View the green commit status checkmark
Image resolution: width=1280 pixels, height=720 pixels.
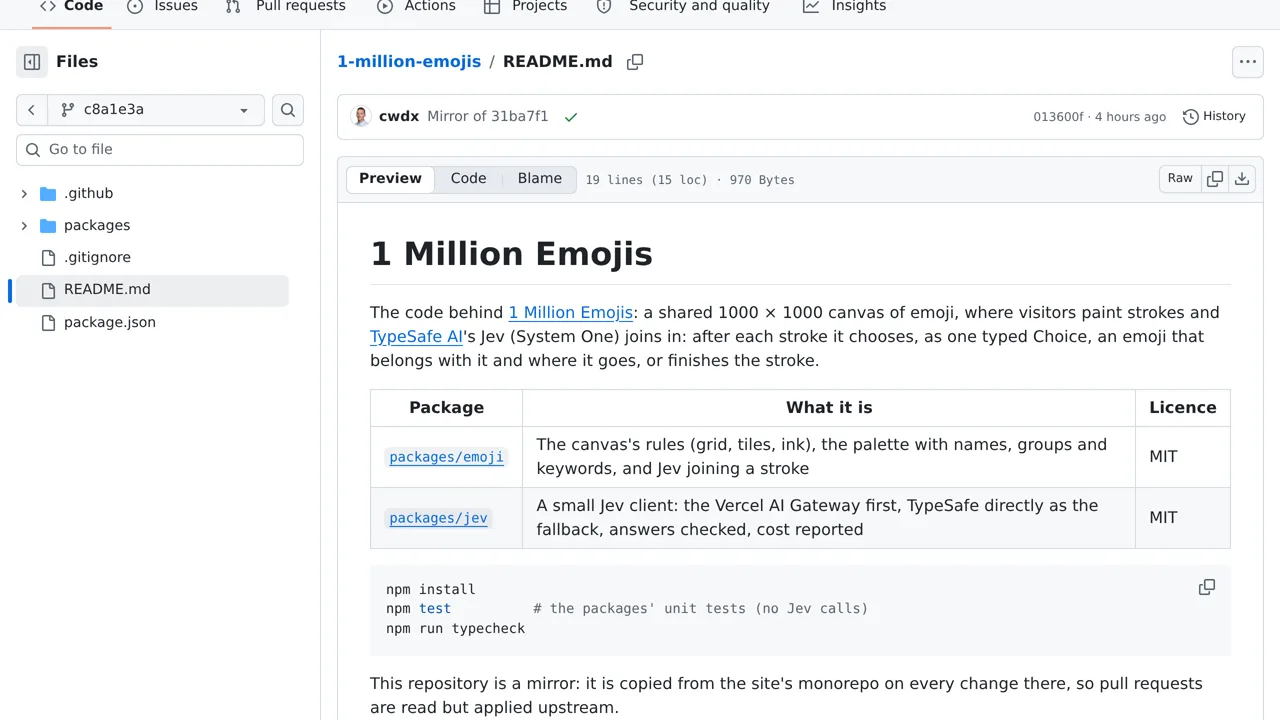(571, 117)
